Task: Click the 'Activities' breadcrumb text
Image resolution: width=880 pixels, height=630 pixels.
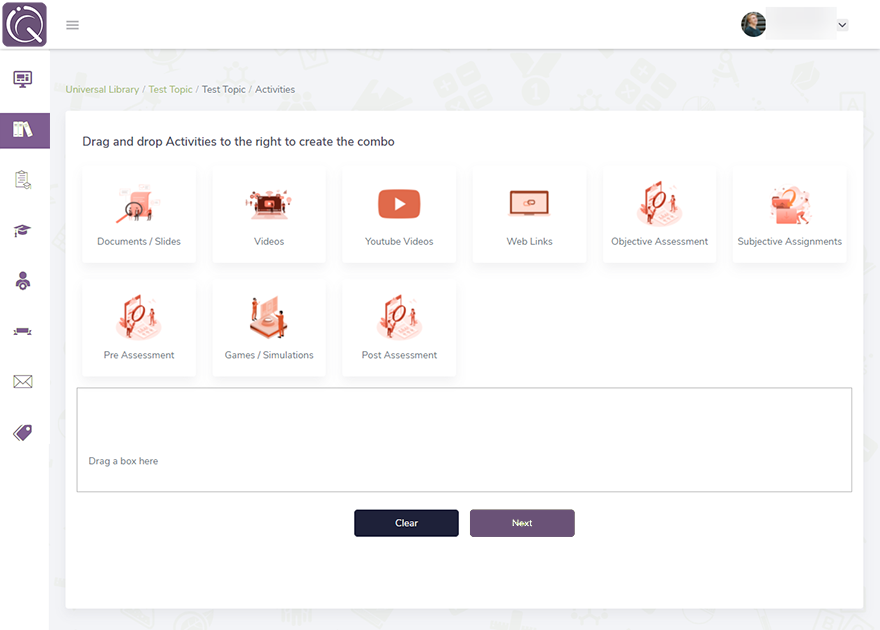Action: (275, 89)
